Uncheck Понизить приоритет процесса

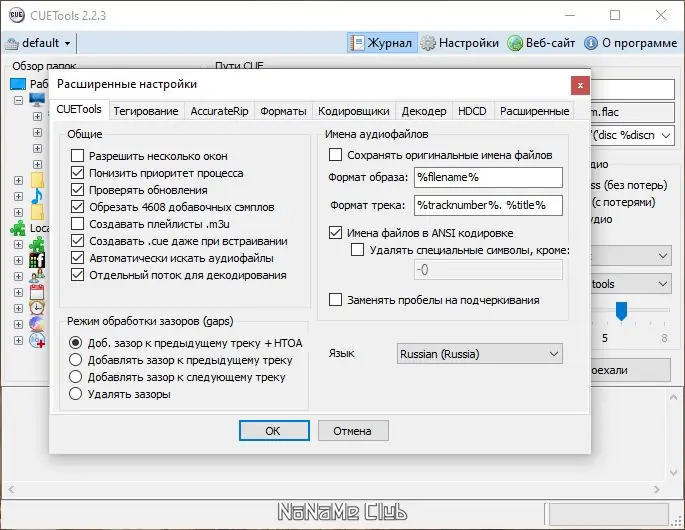[x=77, y=173]
